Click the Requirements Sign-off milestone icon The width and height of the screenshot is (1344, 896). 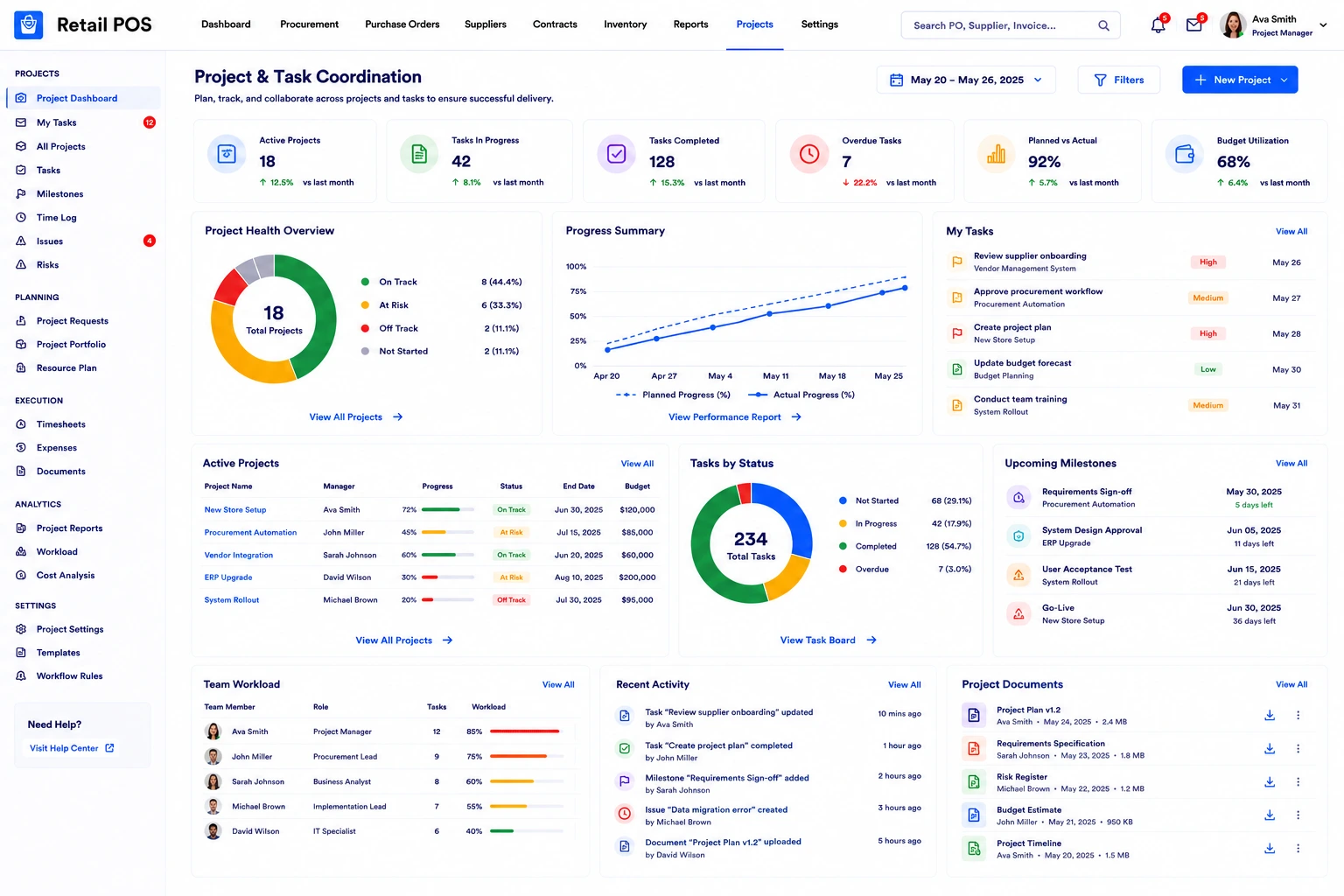(x=1018, y=498)
